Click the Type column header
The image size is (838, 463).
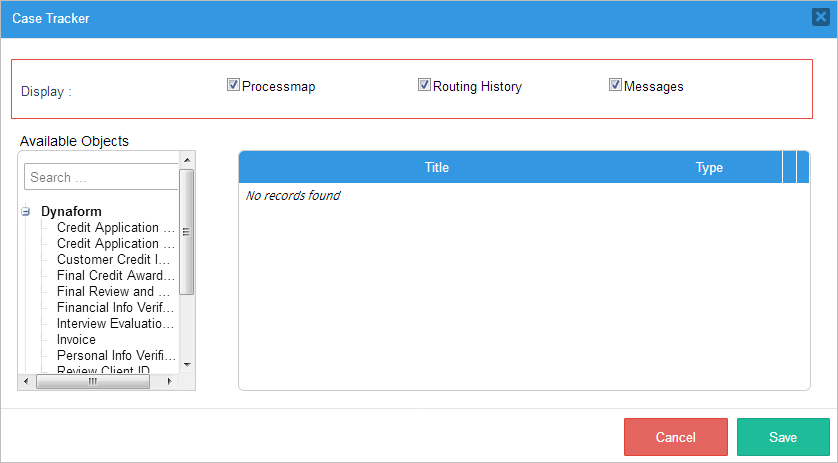point(709,167)
